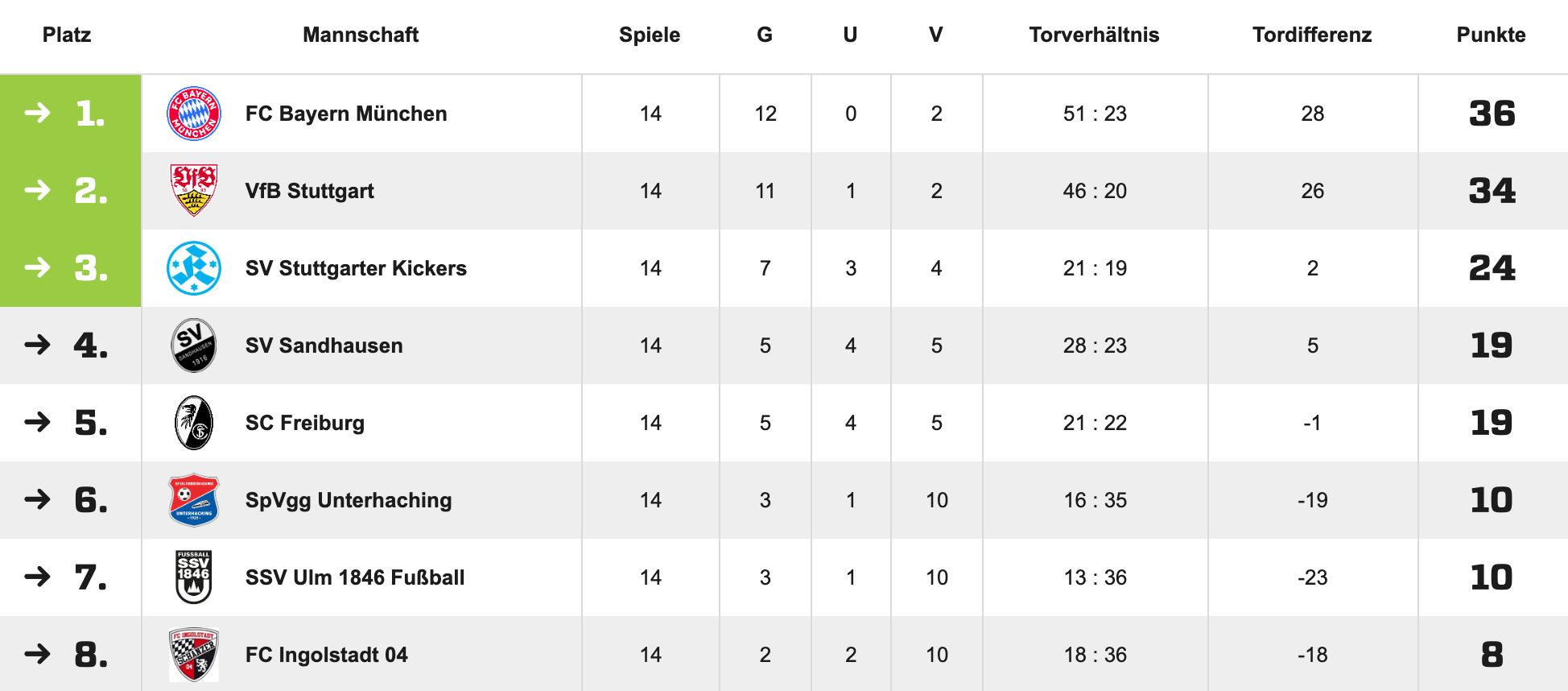1568x691 pixels.
Task: Open the SC Freiburg club emblem
Action: click(x=193, y=423)
